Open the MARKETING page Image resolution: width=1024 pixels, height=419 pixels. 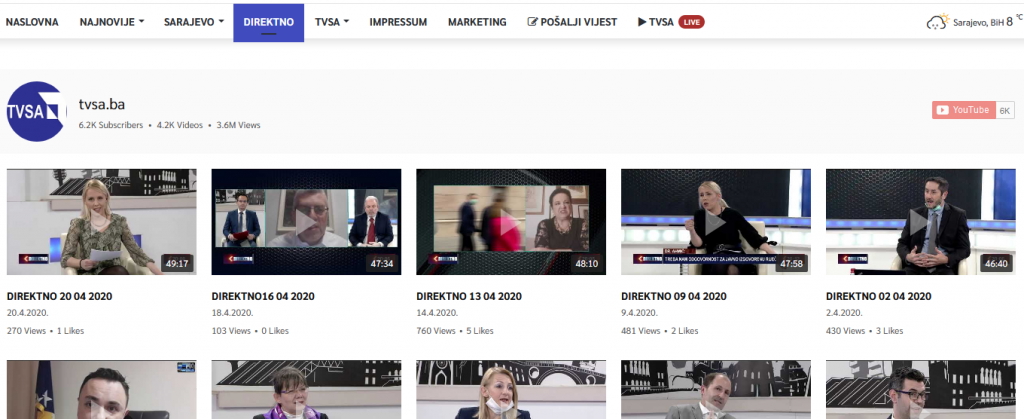click(x=477, y=22)
